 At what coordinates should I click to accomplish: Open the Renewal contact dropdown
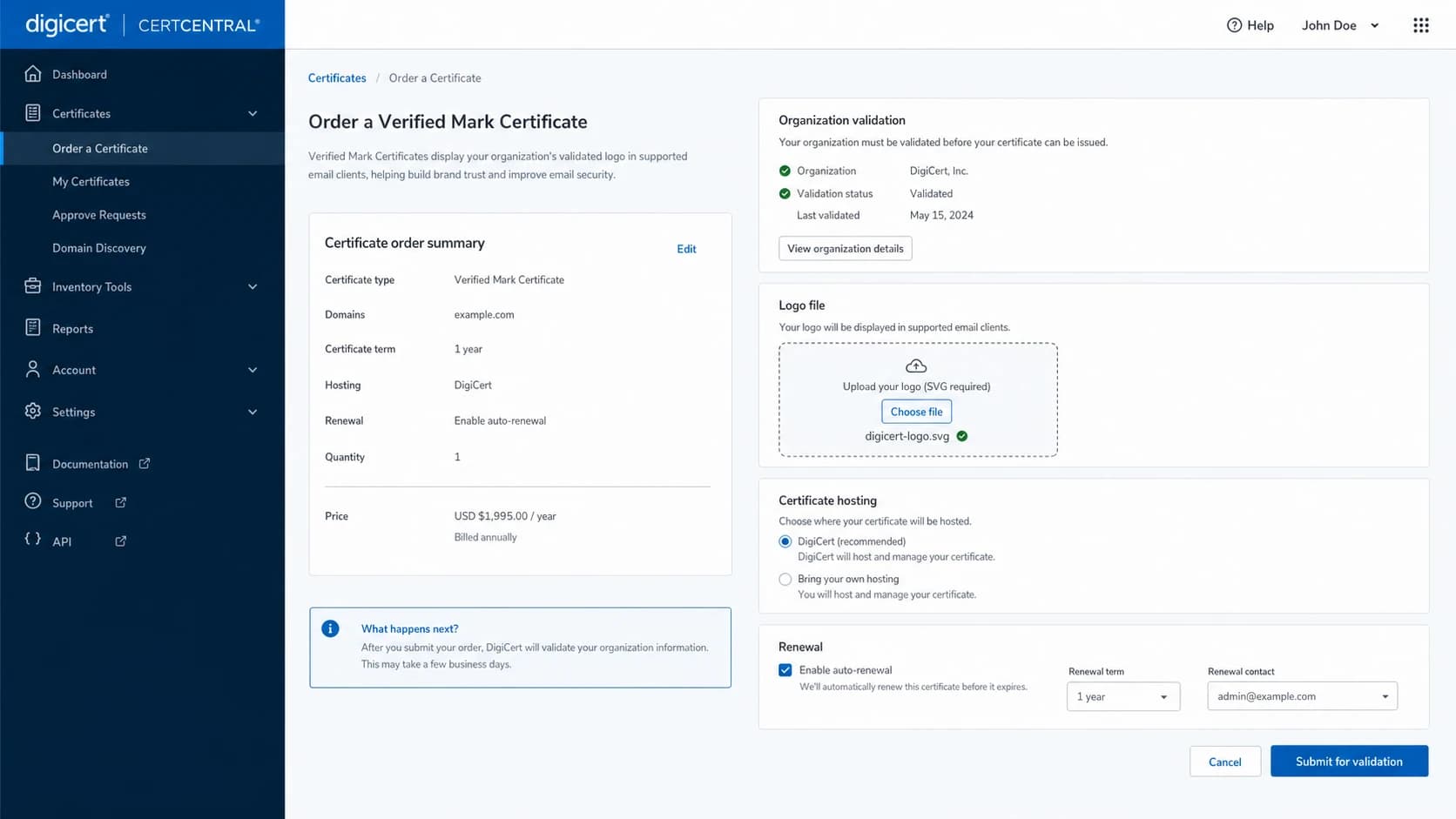(x=1302, y=696)
